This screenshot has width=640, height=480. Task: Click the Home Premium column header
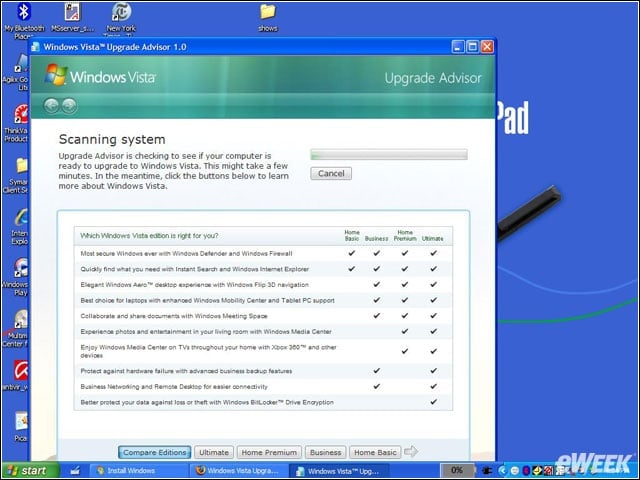405,235
